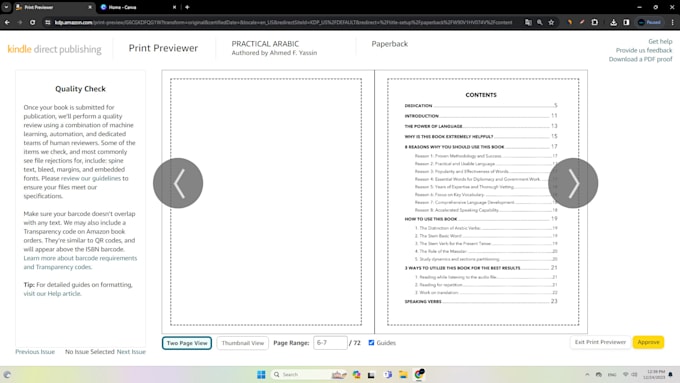
Task: Open the Get help link
Action: 660,42
